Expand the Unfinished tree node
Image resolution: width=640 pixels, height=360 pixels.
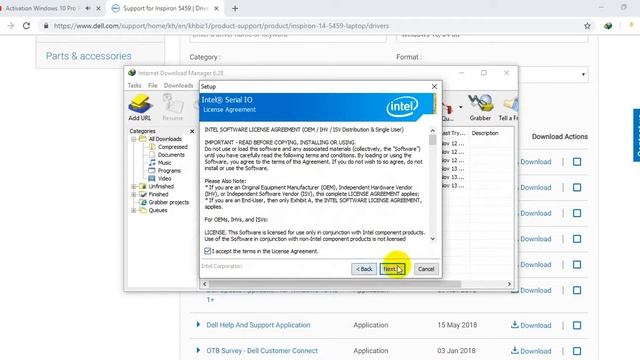click(133, 187)
